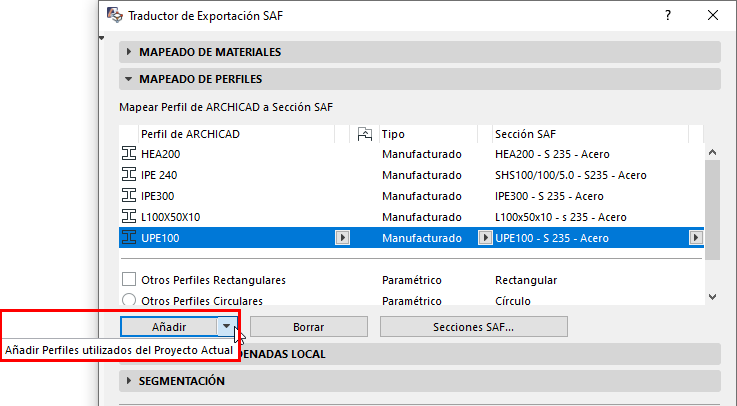Open the dialog help question mark
Screen dimensions: 737x406
[x=666, y=17]
